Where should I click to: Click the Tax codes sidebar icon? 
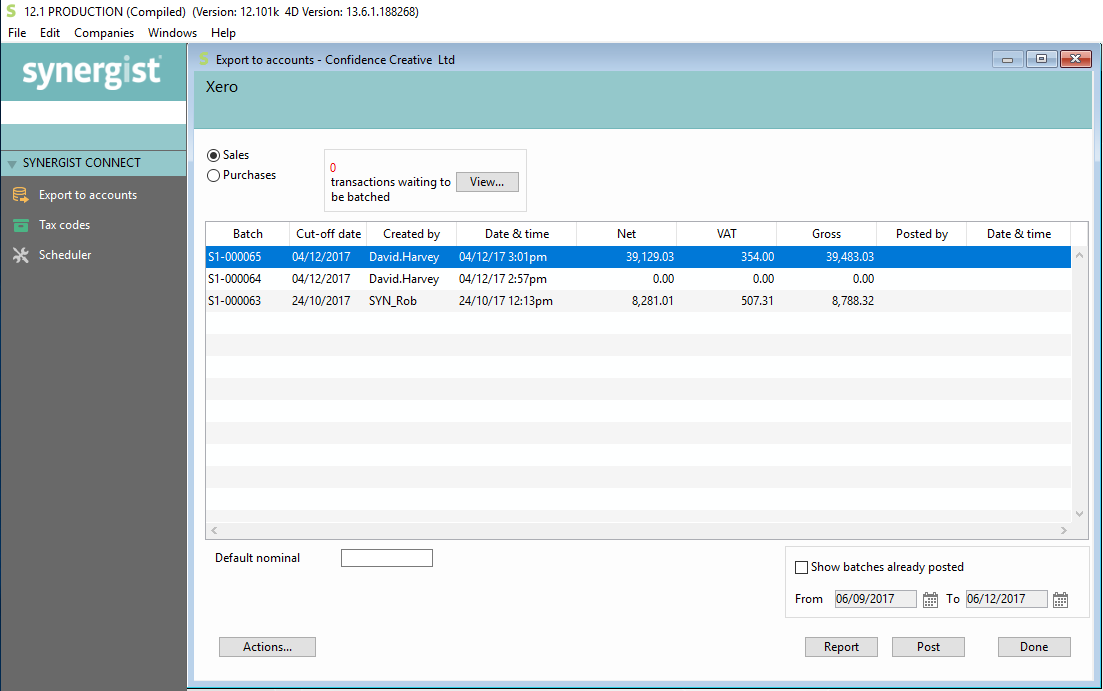tap(20, 225)
